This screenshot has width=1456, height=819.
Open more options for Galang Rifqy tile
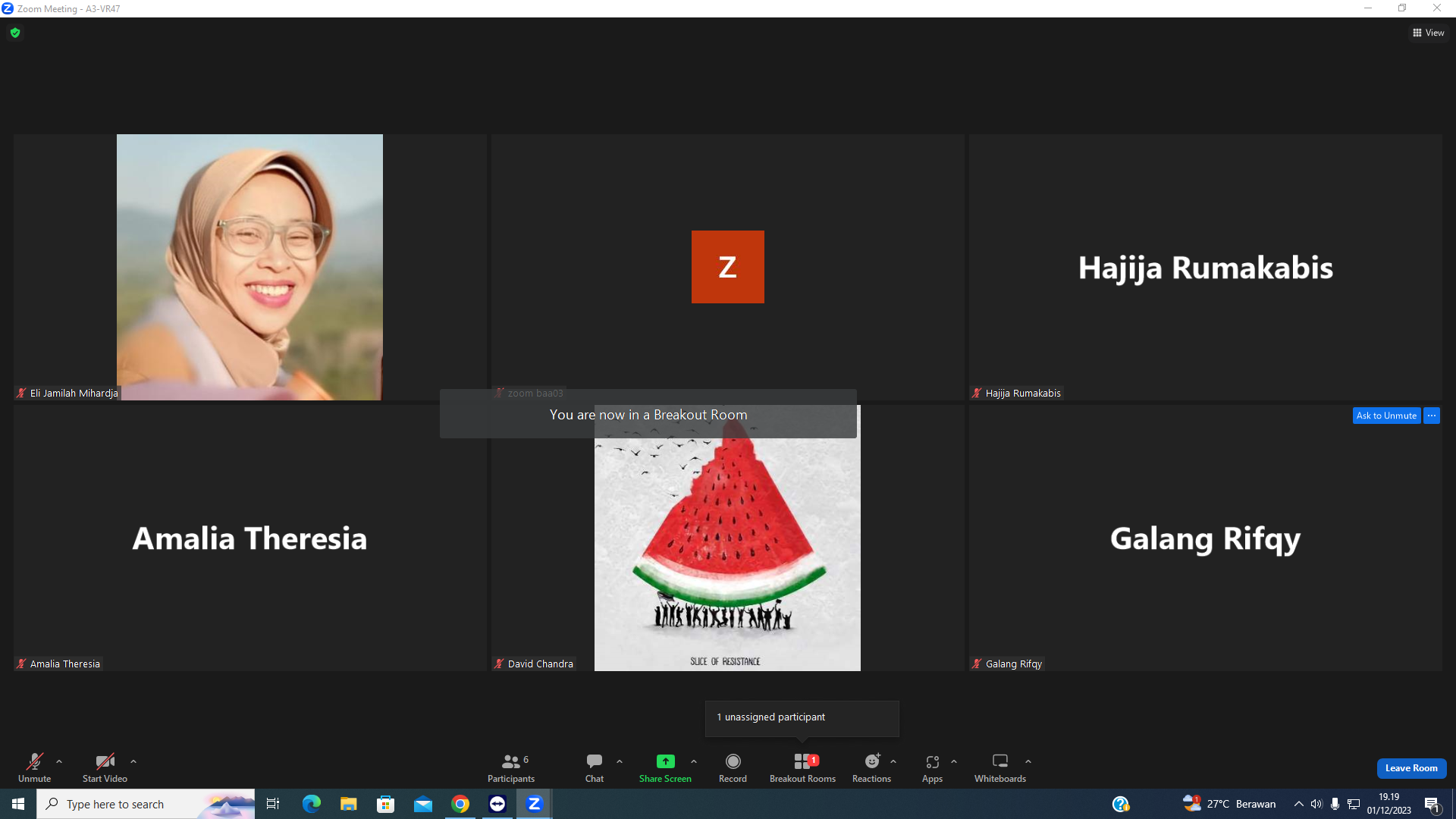pyautogui.click(x=1432, y=416)
